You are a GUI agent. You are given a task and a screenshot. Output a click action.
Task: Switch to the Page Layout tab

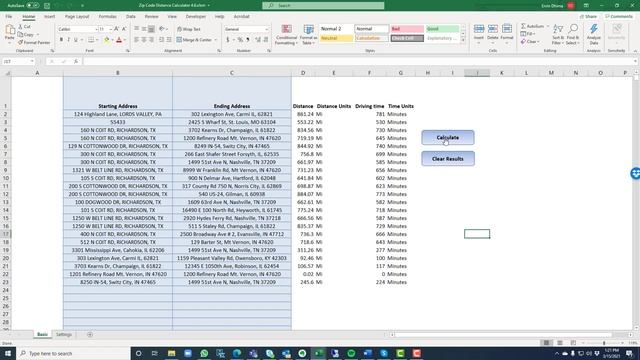coord(77,17)
